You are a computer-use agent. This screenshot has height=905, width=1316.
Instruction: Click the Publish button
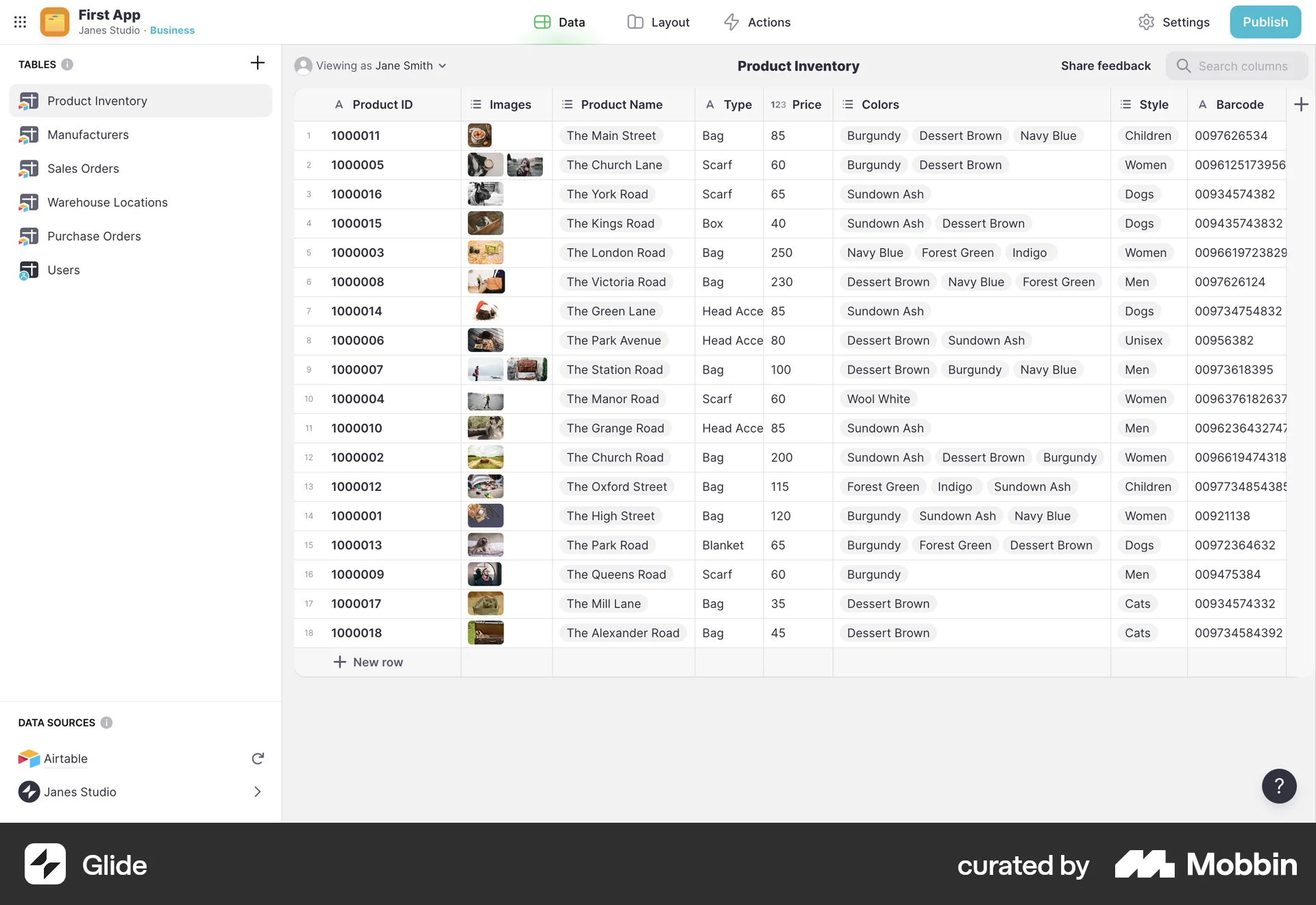coord(1265,21)
